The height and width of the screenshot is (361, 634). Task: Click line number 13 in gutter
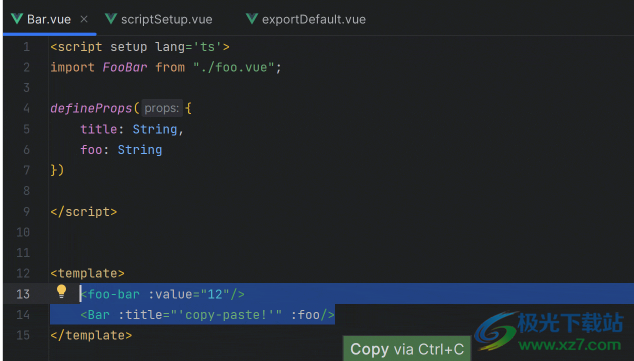[23, 294]
